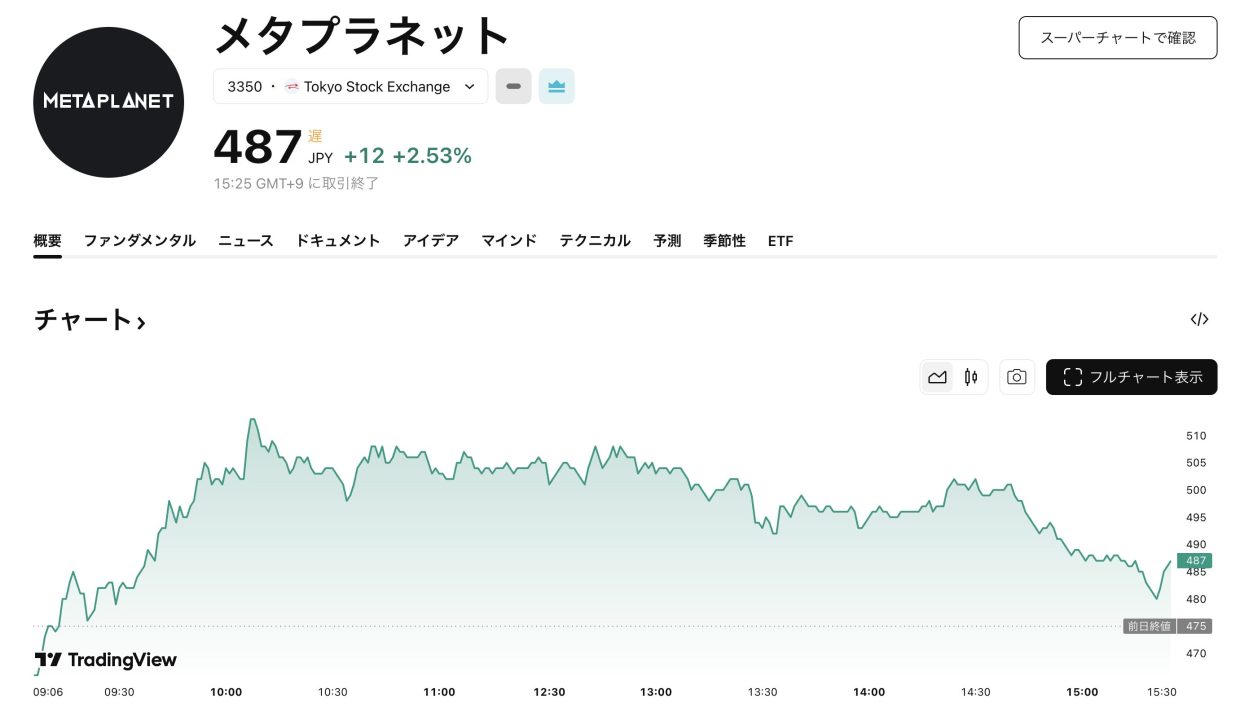Click the gray dash badge icon
This screenshot has width=1249, height=720.
pos(513,87)
